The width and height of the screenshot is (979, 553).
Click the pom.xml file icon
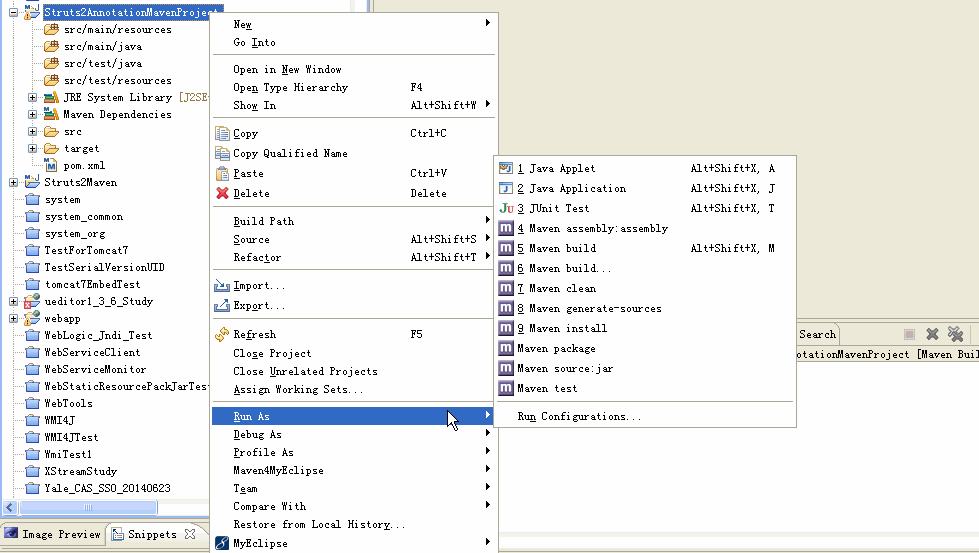pyautogui.click(x=51, y=166)
